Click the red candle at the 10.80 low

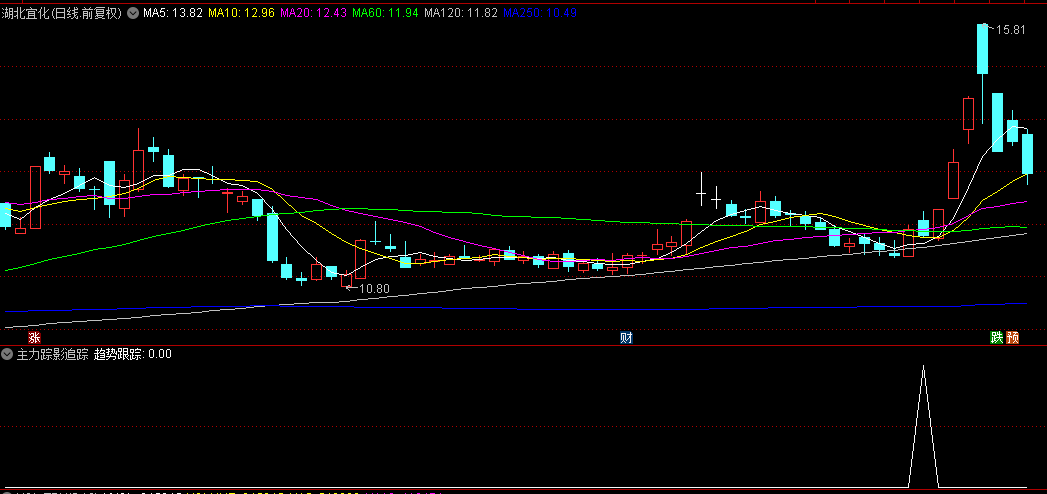pyautogui.click(x=346, y=280)
